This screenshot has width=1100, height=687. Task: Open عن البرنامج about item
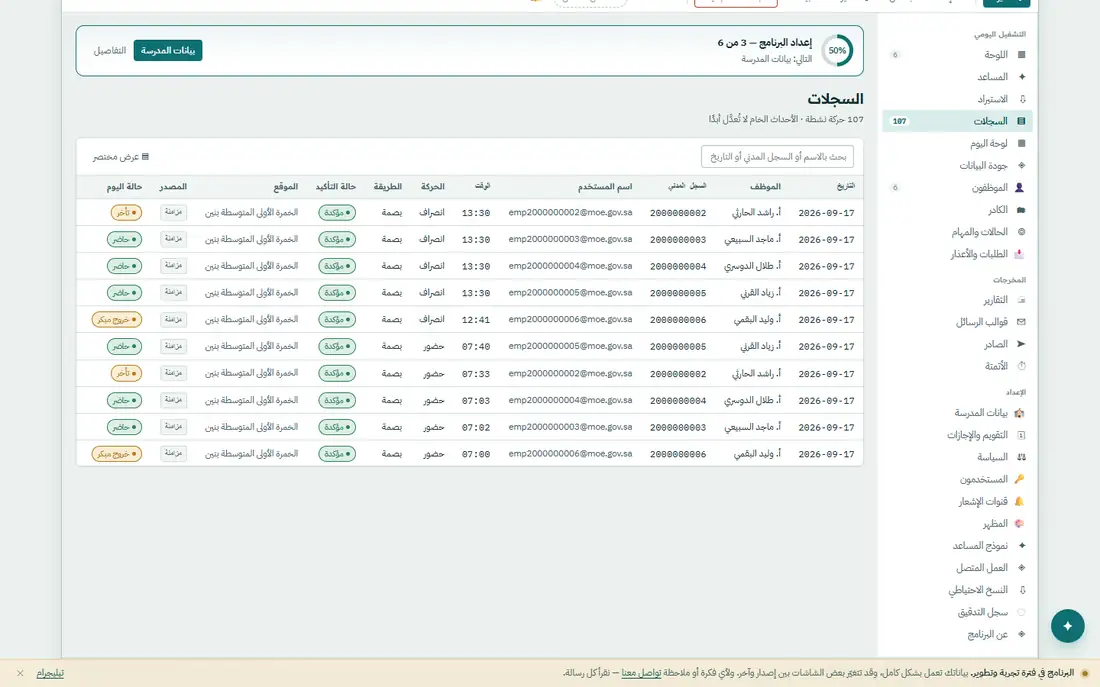pos(957,634)
